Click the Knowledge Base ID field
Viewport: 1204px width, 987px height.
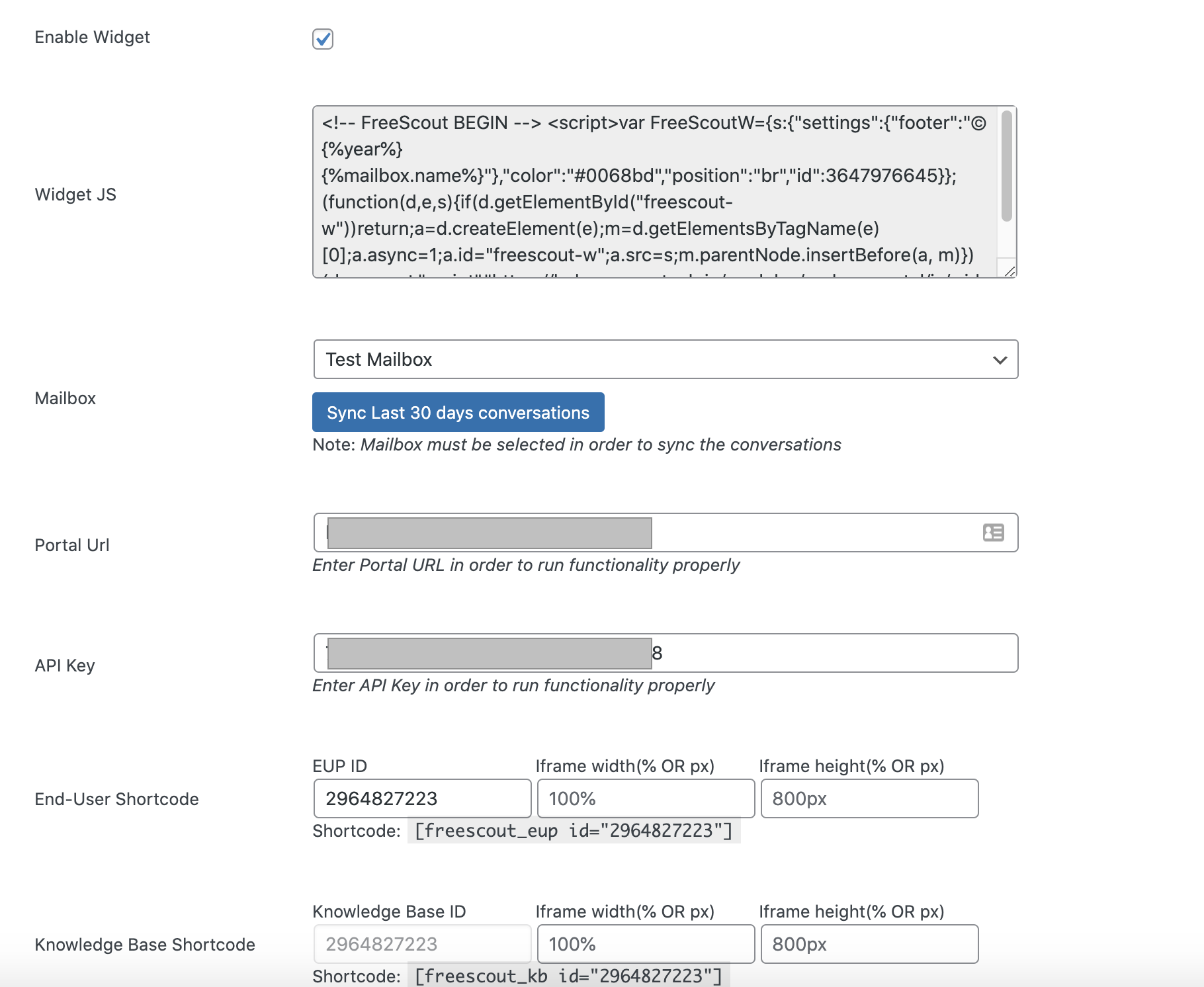click(422, 944)
